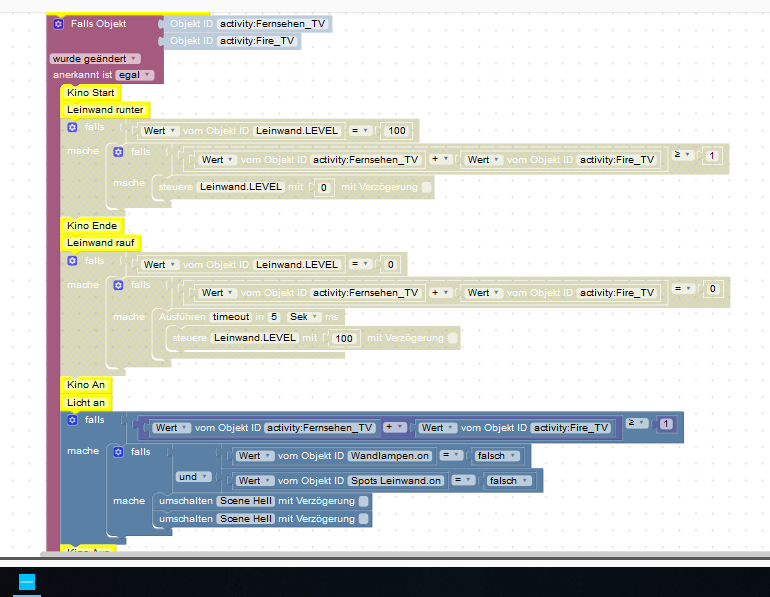Edit the 5 delay value in Ausführen timeout
The height and width of the screenshot is (597, 770).
274,317
